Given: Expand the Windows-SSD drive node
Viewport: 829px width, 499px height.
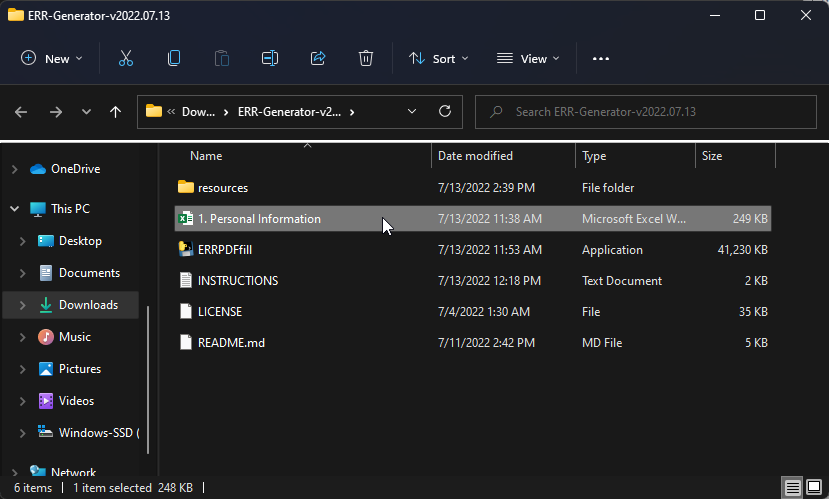Looking at the screenshot, I should pos(23,433).
